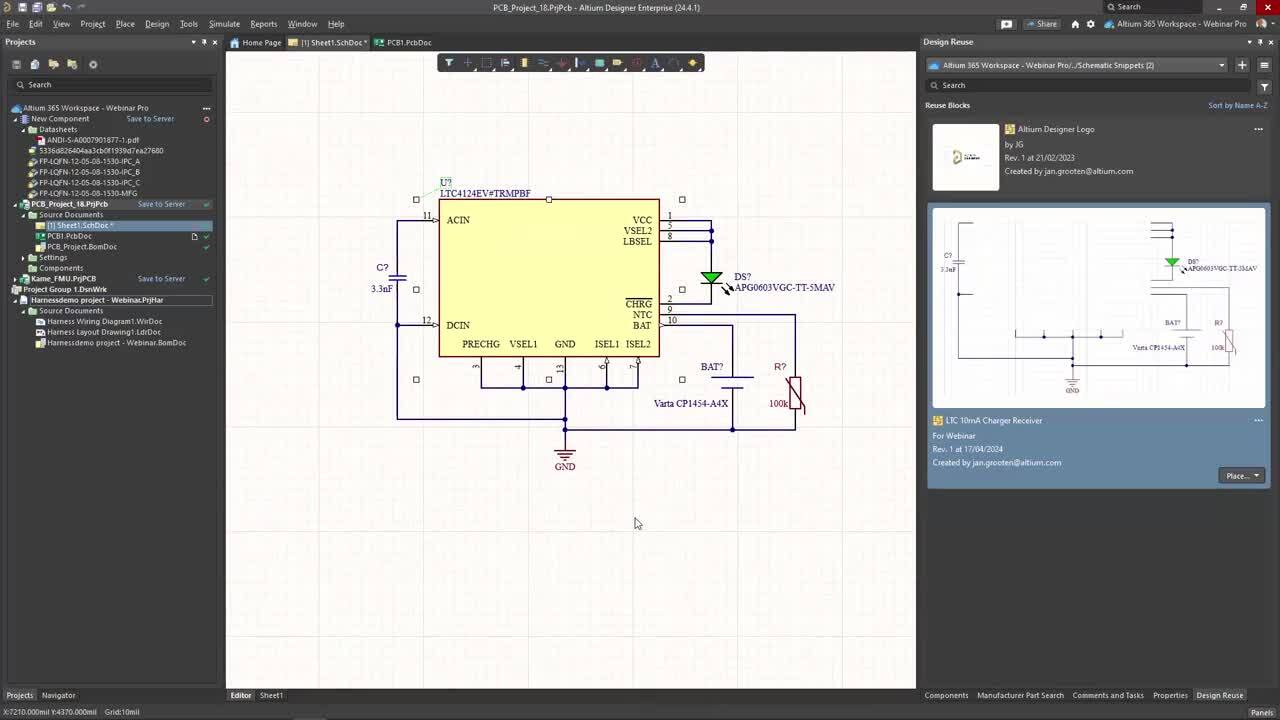The height and width of the screenshot is (720, 1280).
Task: Place a sheet symbol with the green block icon
Action: (600, 63)
